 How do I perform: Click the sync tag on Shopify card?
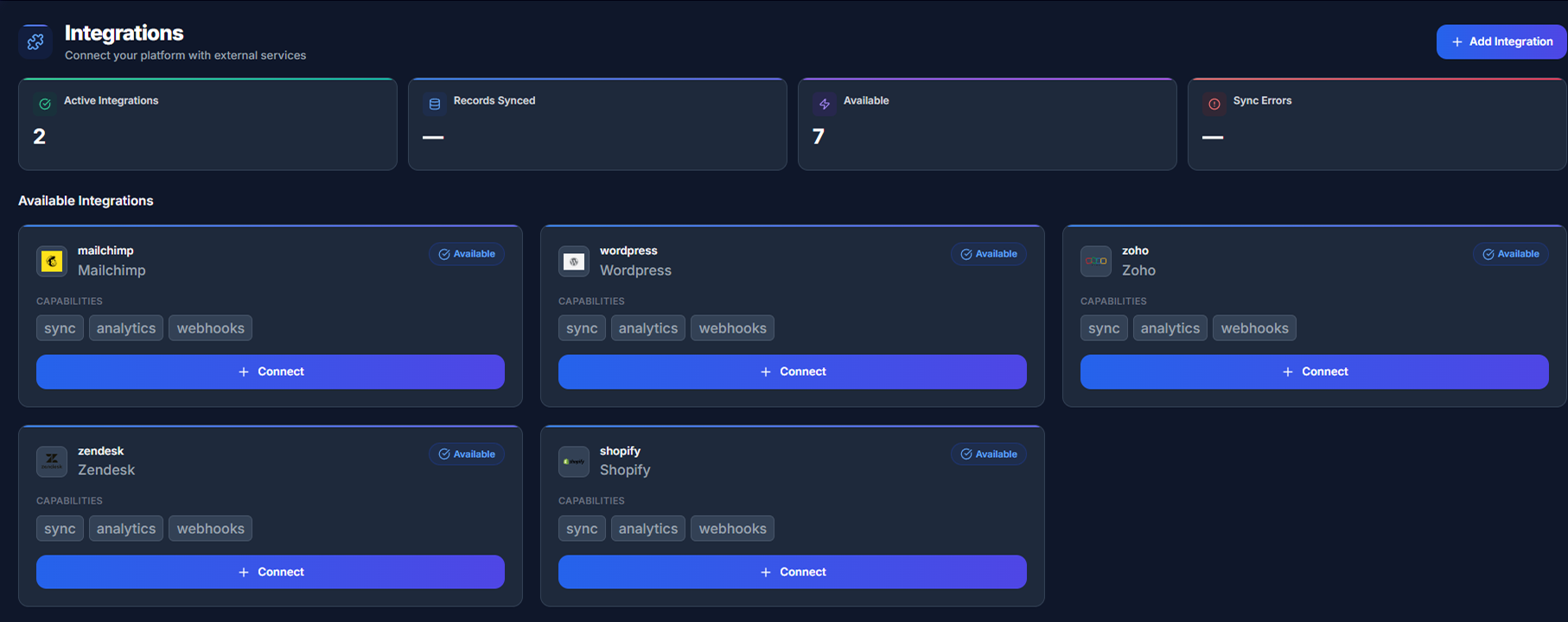pyautogui.click(x=582, y=529)
